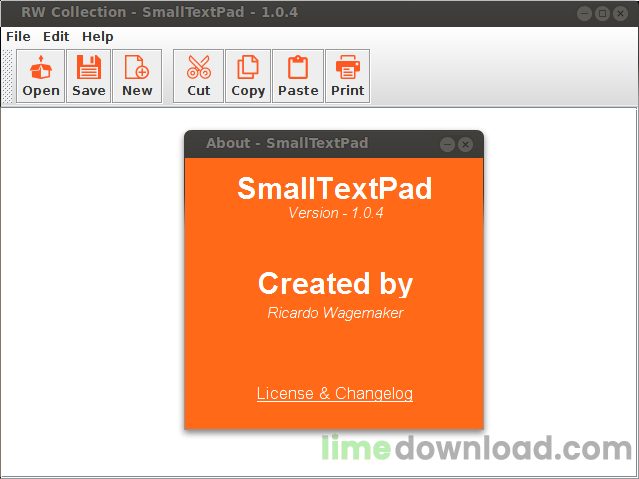Grab the dotted toolbar drag handle
This screenshot has width=639, height=479.
coord(7,76)
